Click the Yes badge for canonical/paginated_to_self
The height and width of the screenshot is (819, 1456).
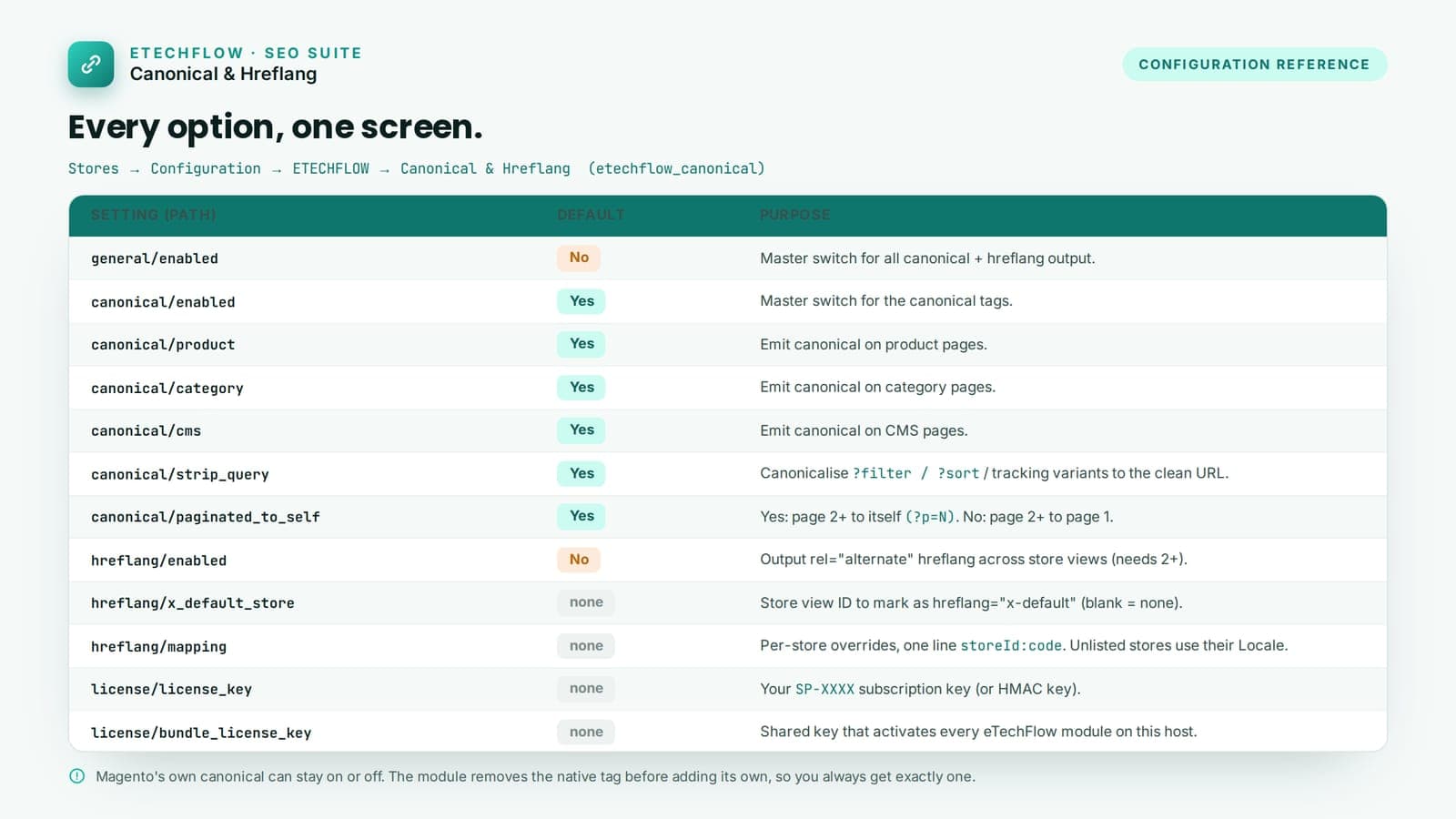[581, 516]
